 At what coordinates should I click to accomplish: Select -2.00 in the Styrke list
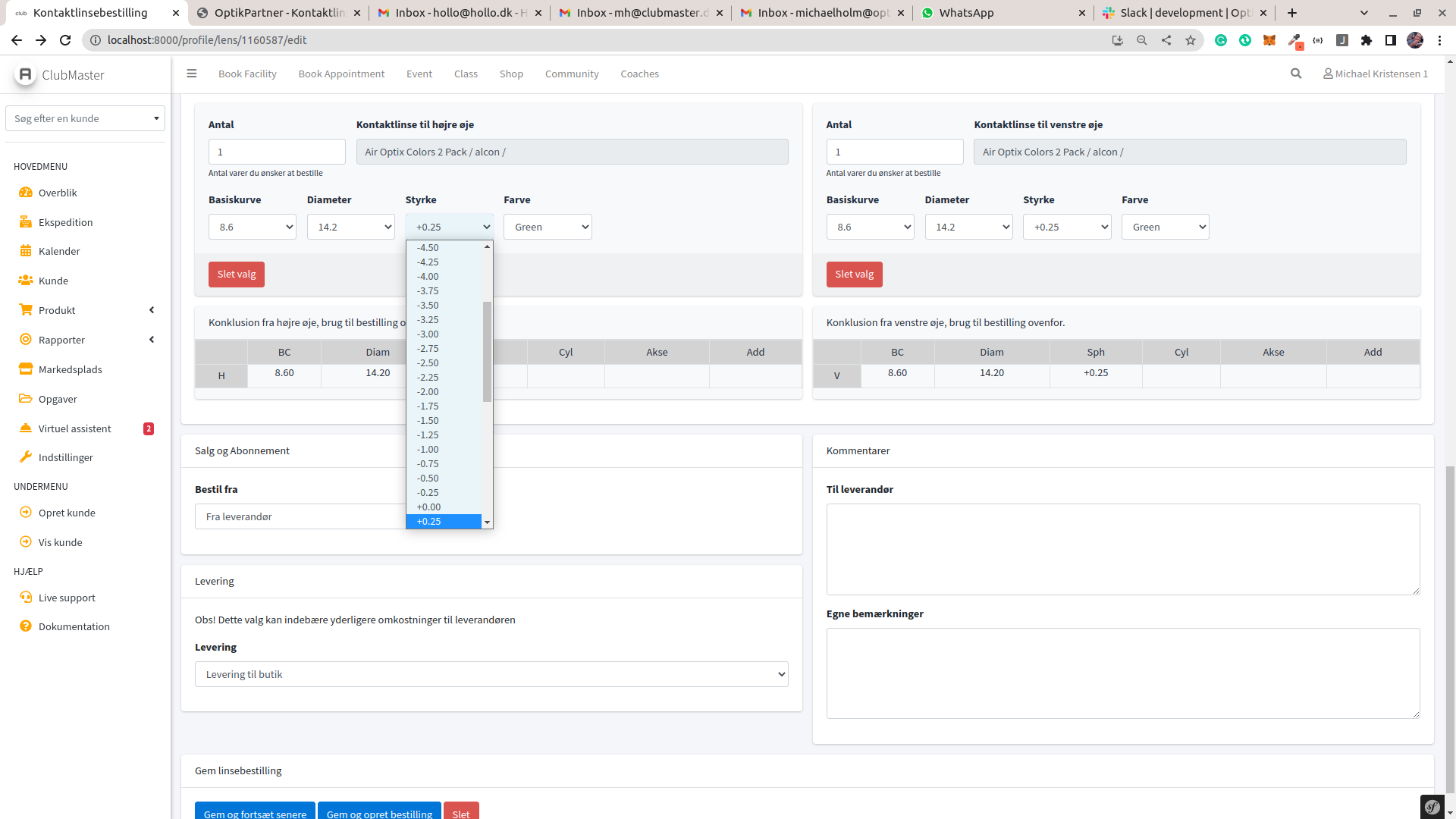click(428, 392)
